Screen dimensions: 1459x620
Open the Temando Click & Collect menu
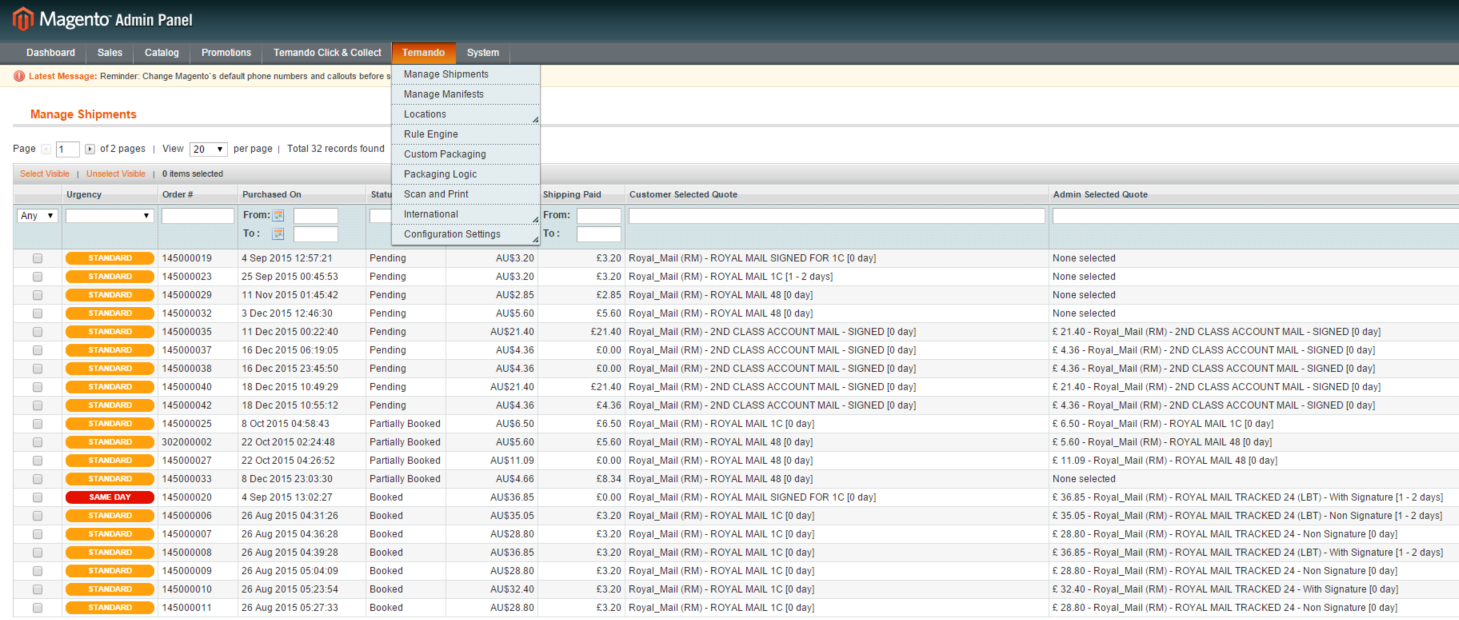[327, 53]
